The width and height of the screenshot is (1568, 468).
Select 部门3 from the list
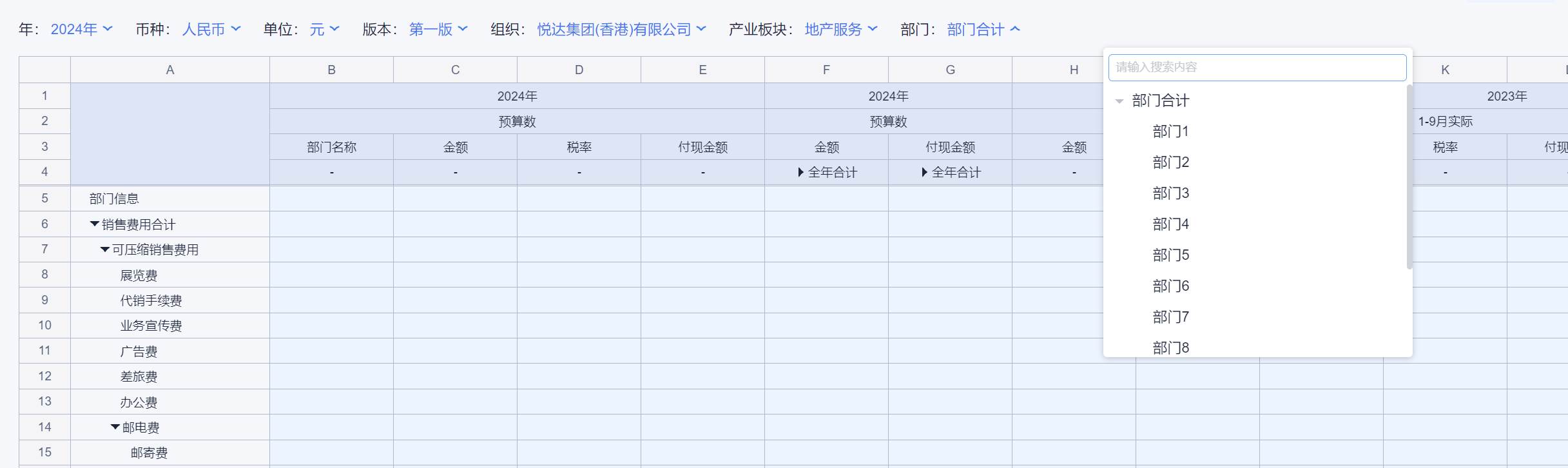click(x=1170, y=193)
